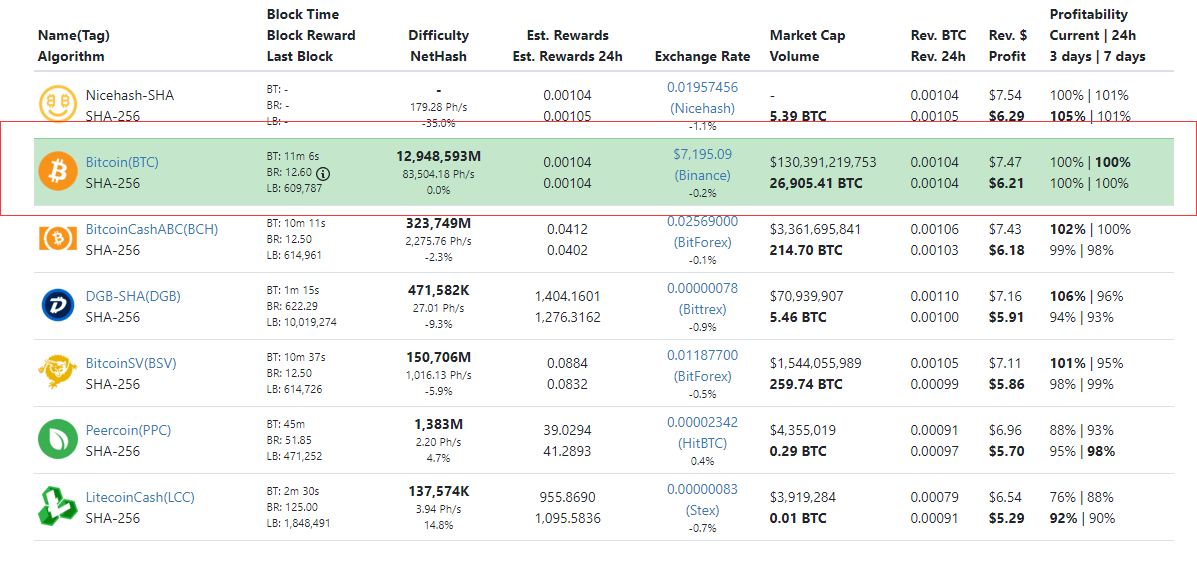
Task: Open the BitcoinCashABC(BCH) coin link
Action: 151,229
